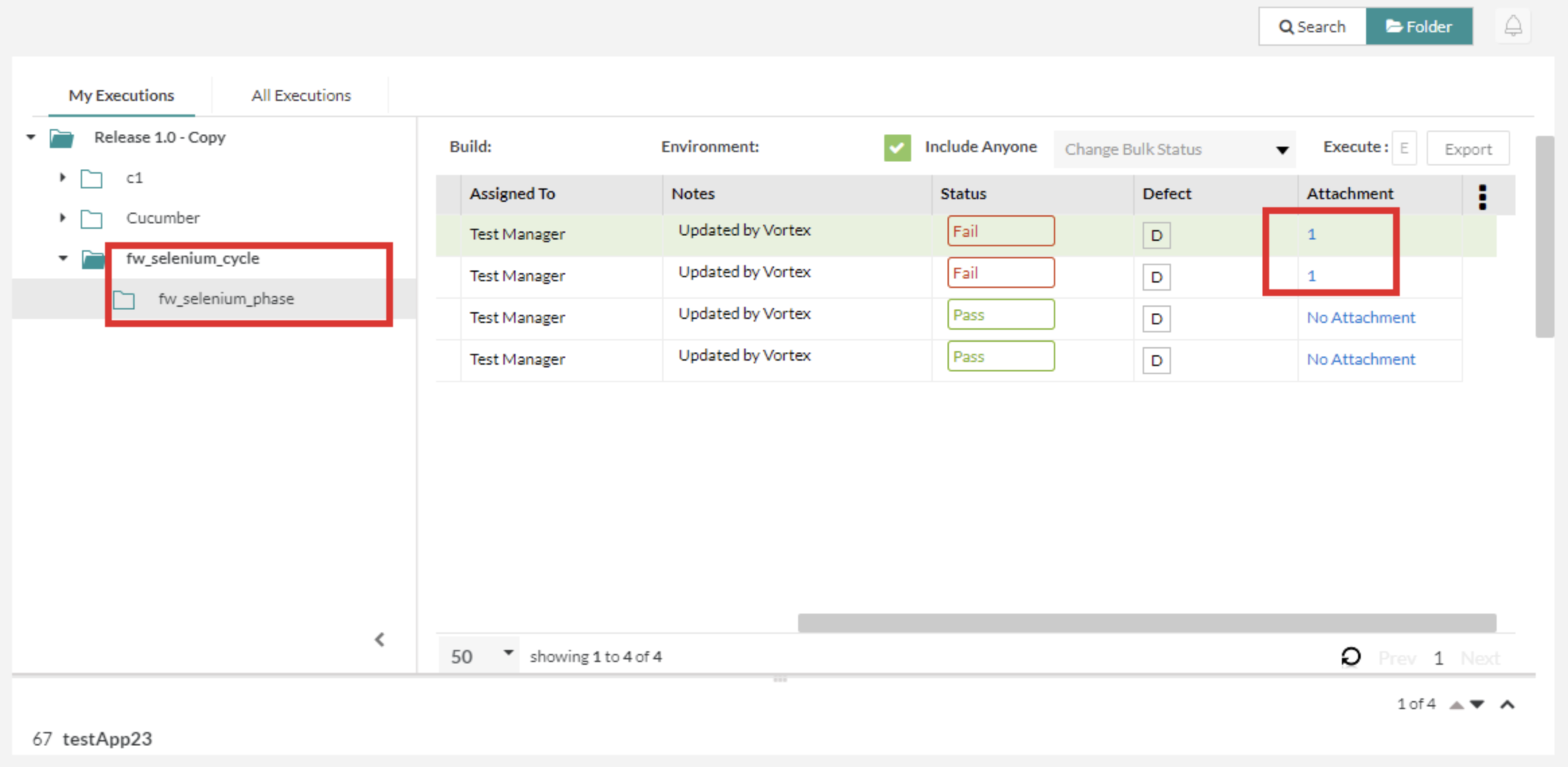Open the No Attachment link in third row
Screen dimensions: 1568x767
1360,318
